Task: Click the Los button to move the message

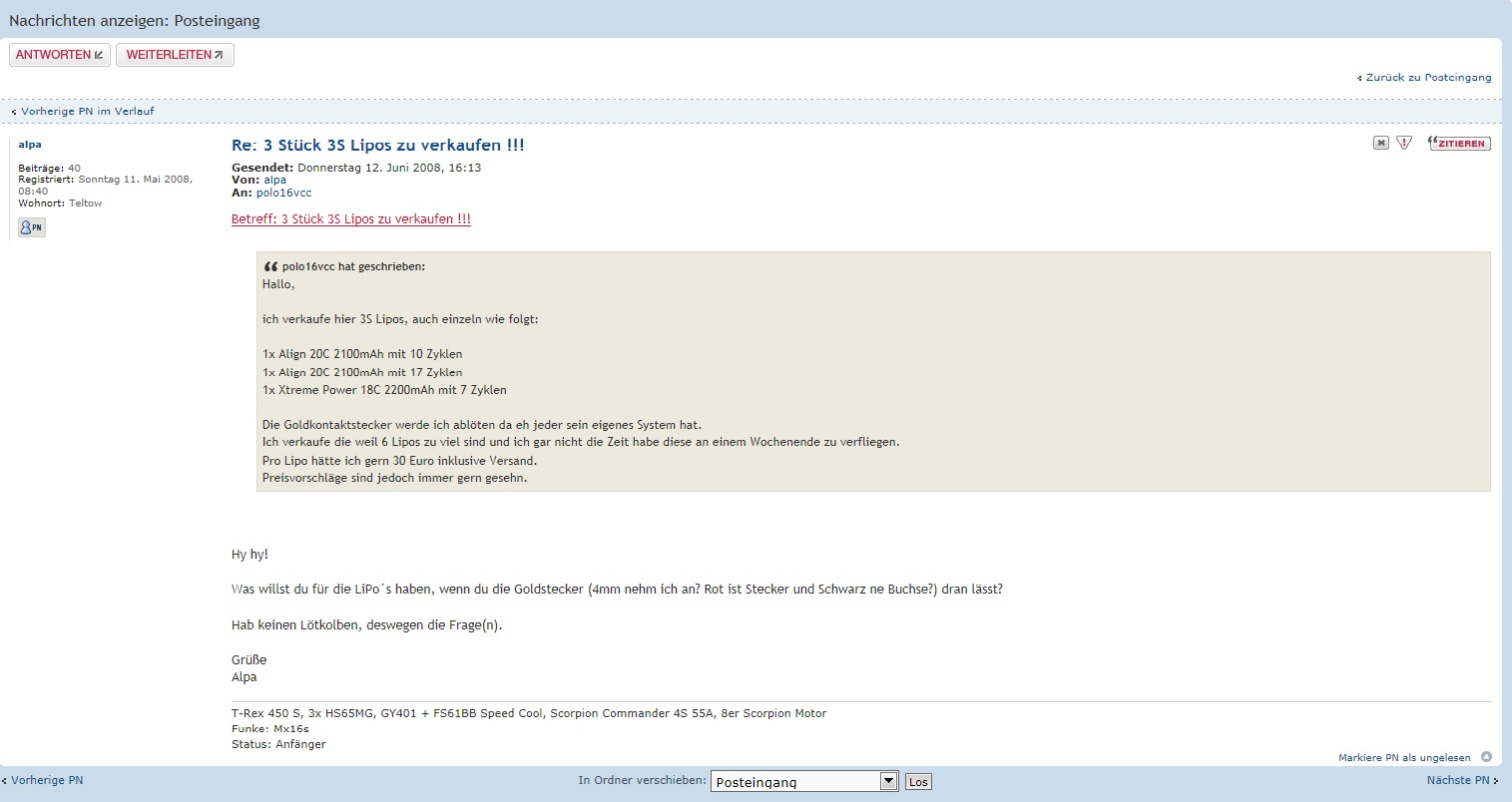Action: [918, 782]
